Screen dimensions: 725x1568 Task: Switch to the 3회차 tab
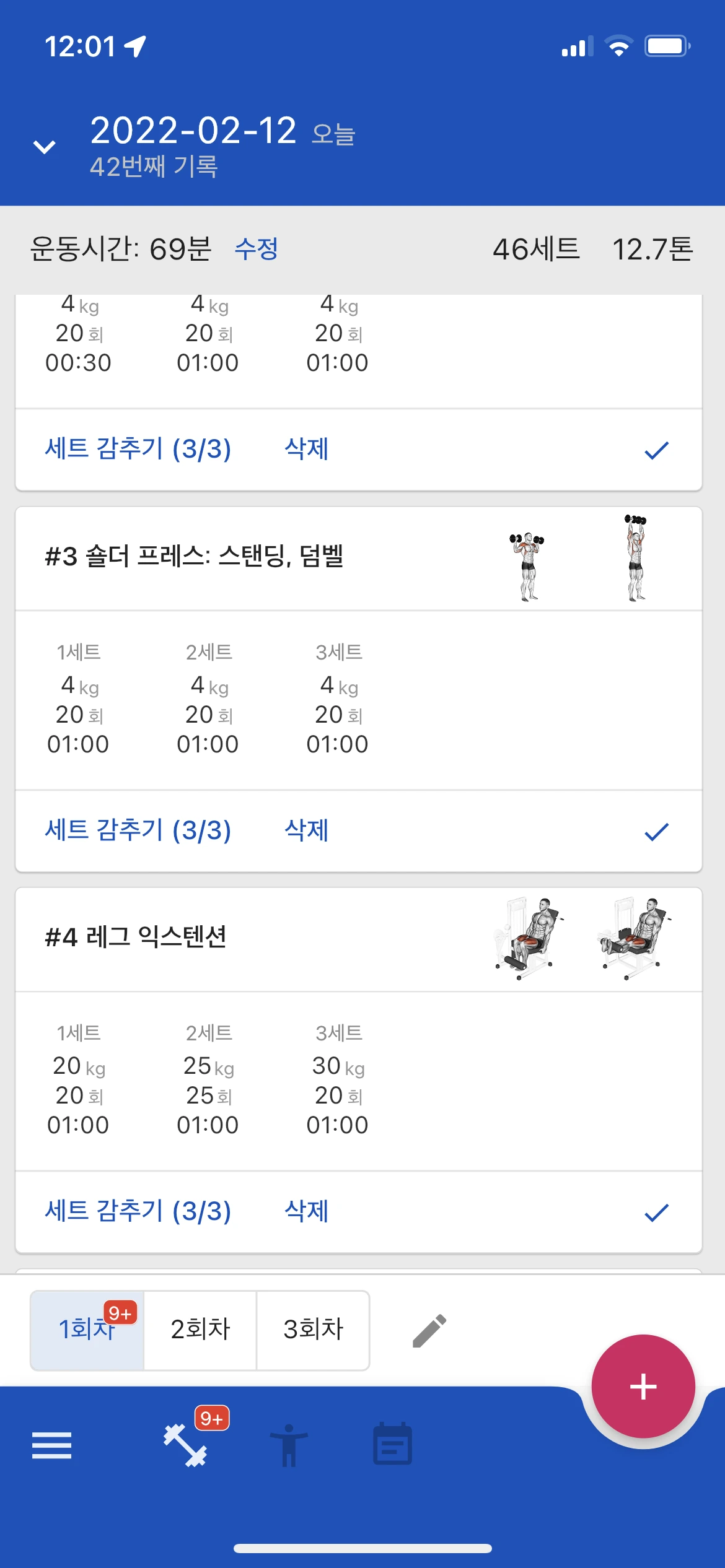313,1330
